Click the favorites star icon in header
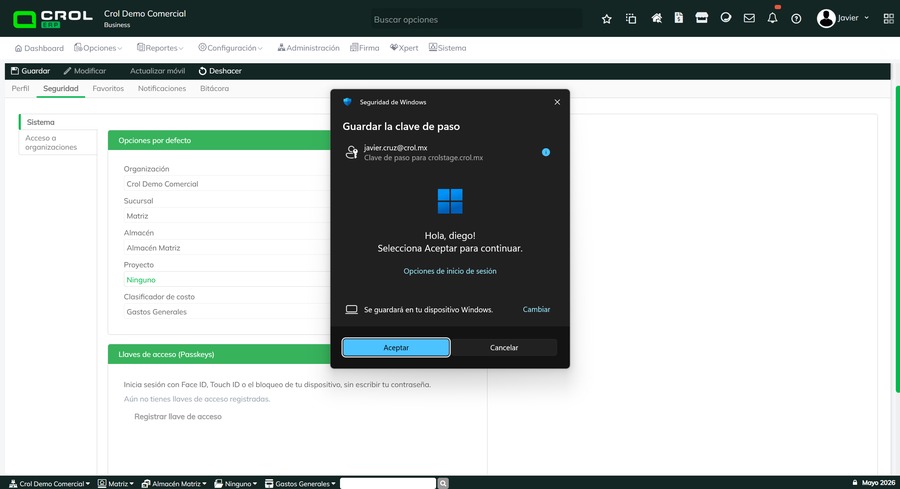 pos(606,19)
